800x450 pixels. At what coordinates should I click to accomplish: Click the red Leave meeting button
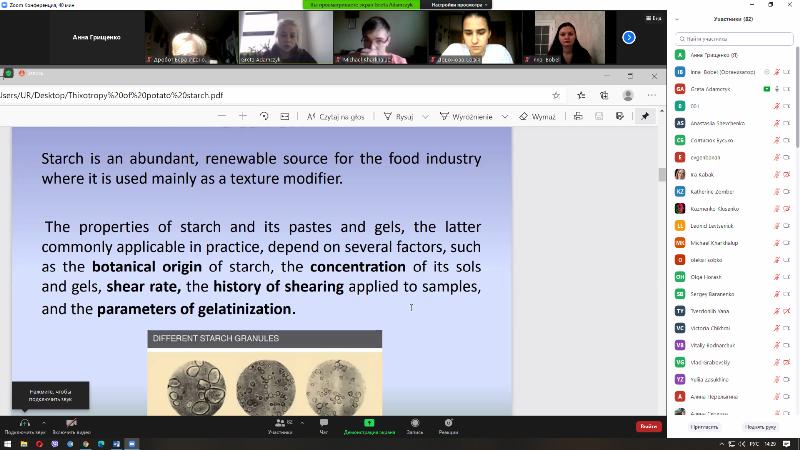648,427
